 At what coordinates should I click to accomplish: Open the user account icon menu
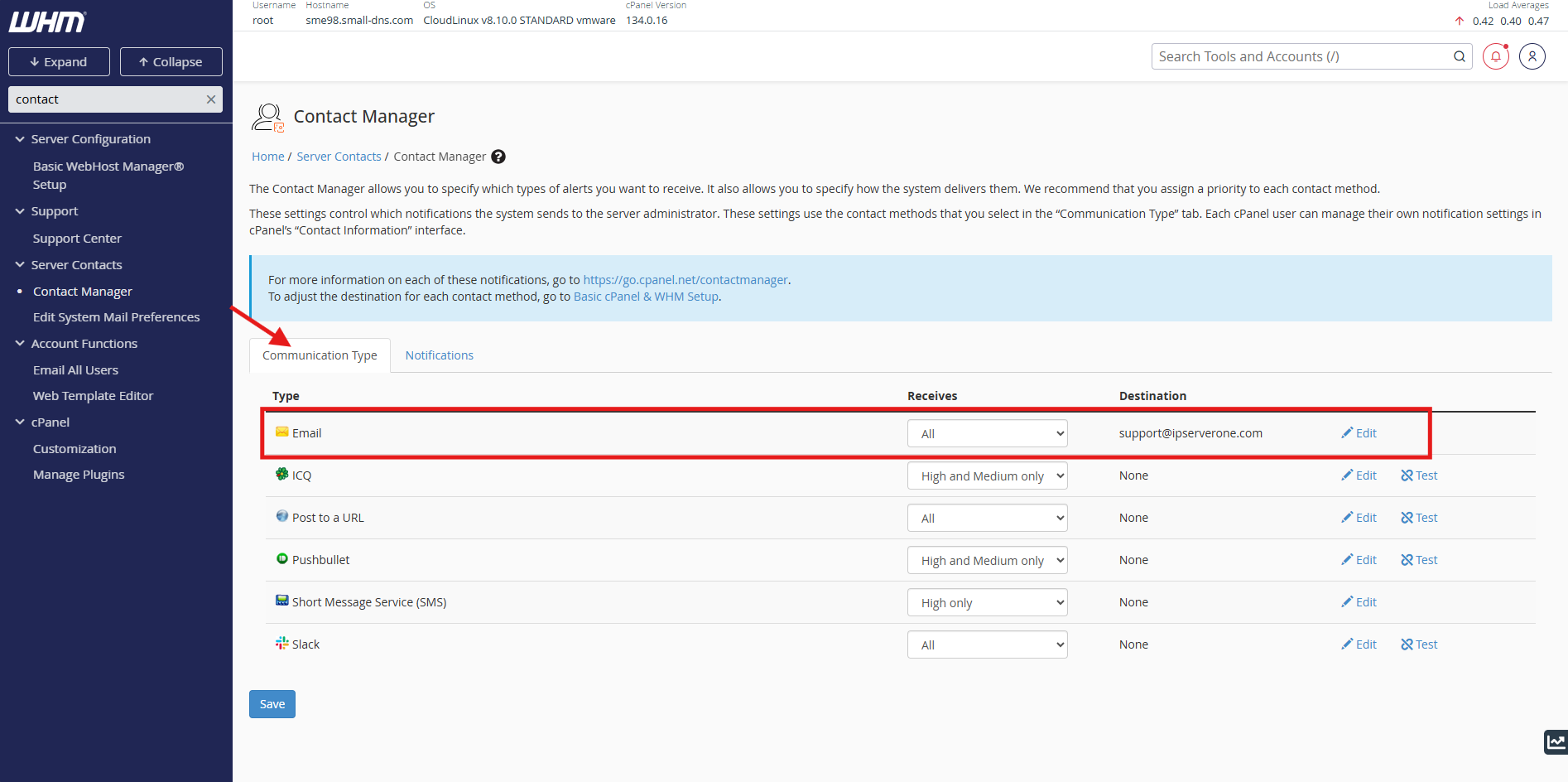tap(1532, 56)
